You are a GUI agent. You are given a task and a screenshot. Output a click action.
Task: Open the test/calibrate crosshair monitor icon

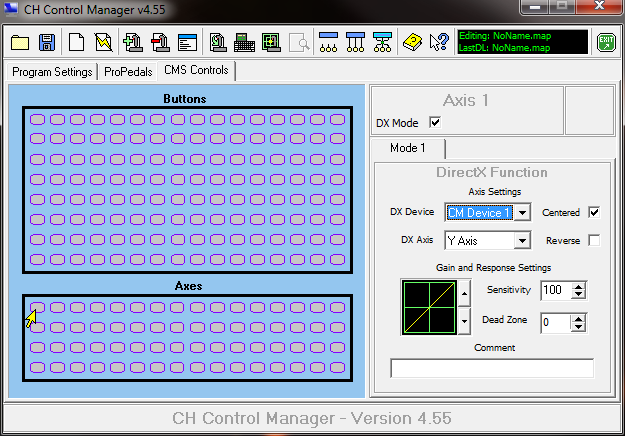tap(271, 42)
